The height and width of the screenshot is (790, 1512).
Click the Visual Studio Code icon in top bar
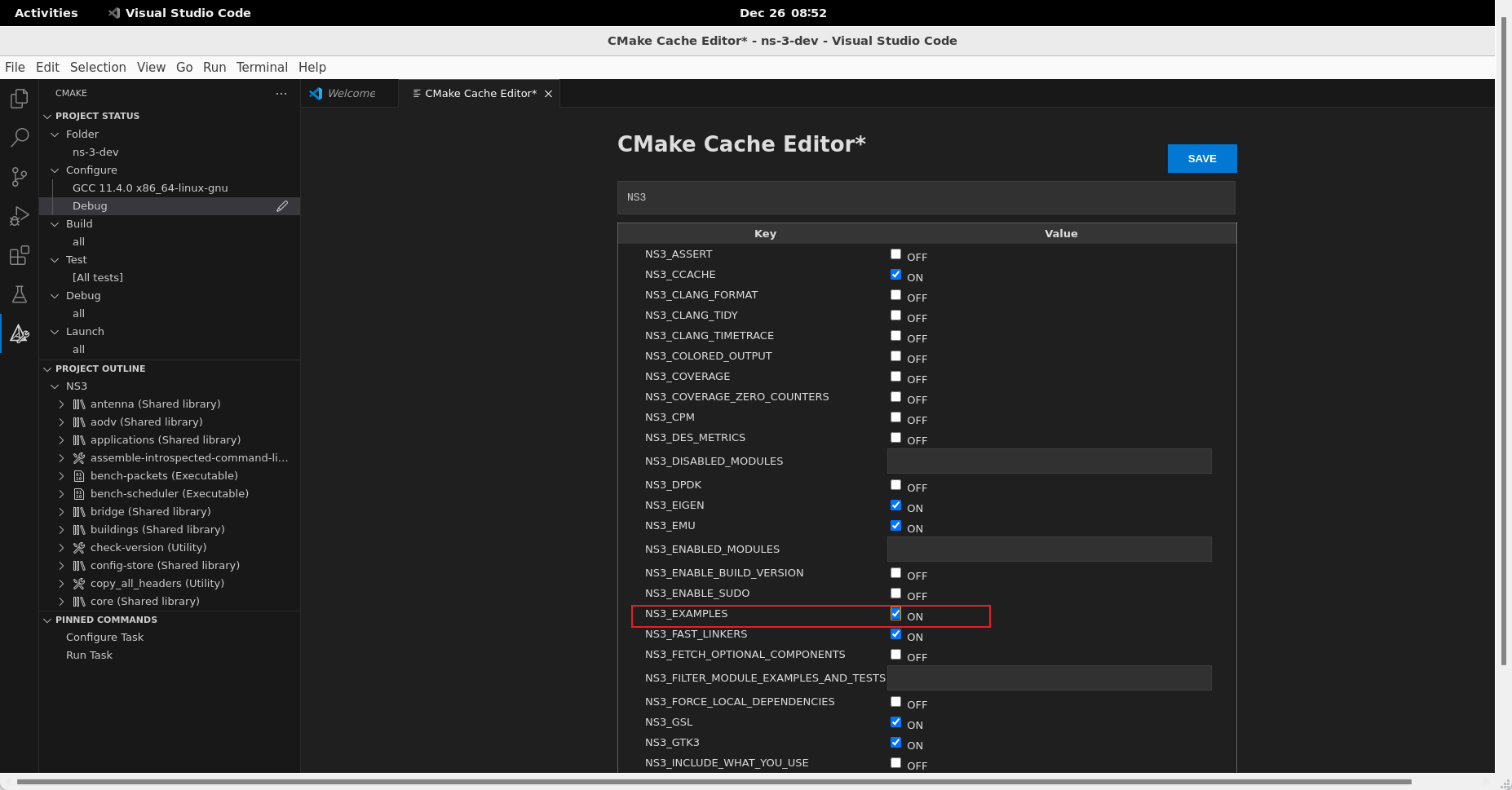click(114, 13)
